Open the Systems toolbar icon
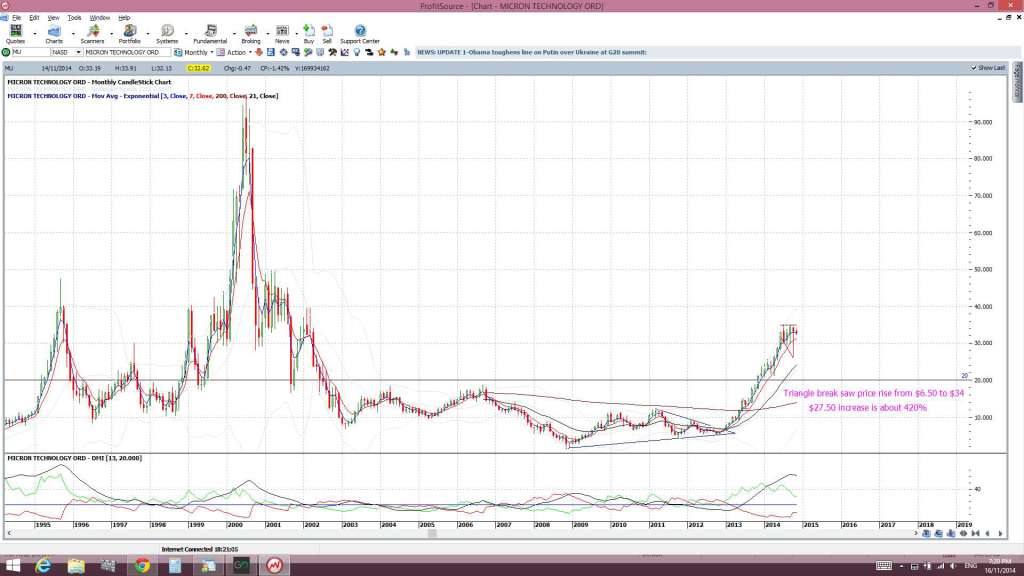The height and width of the screenshot is (576, 1024). (167, 33)
